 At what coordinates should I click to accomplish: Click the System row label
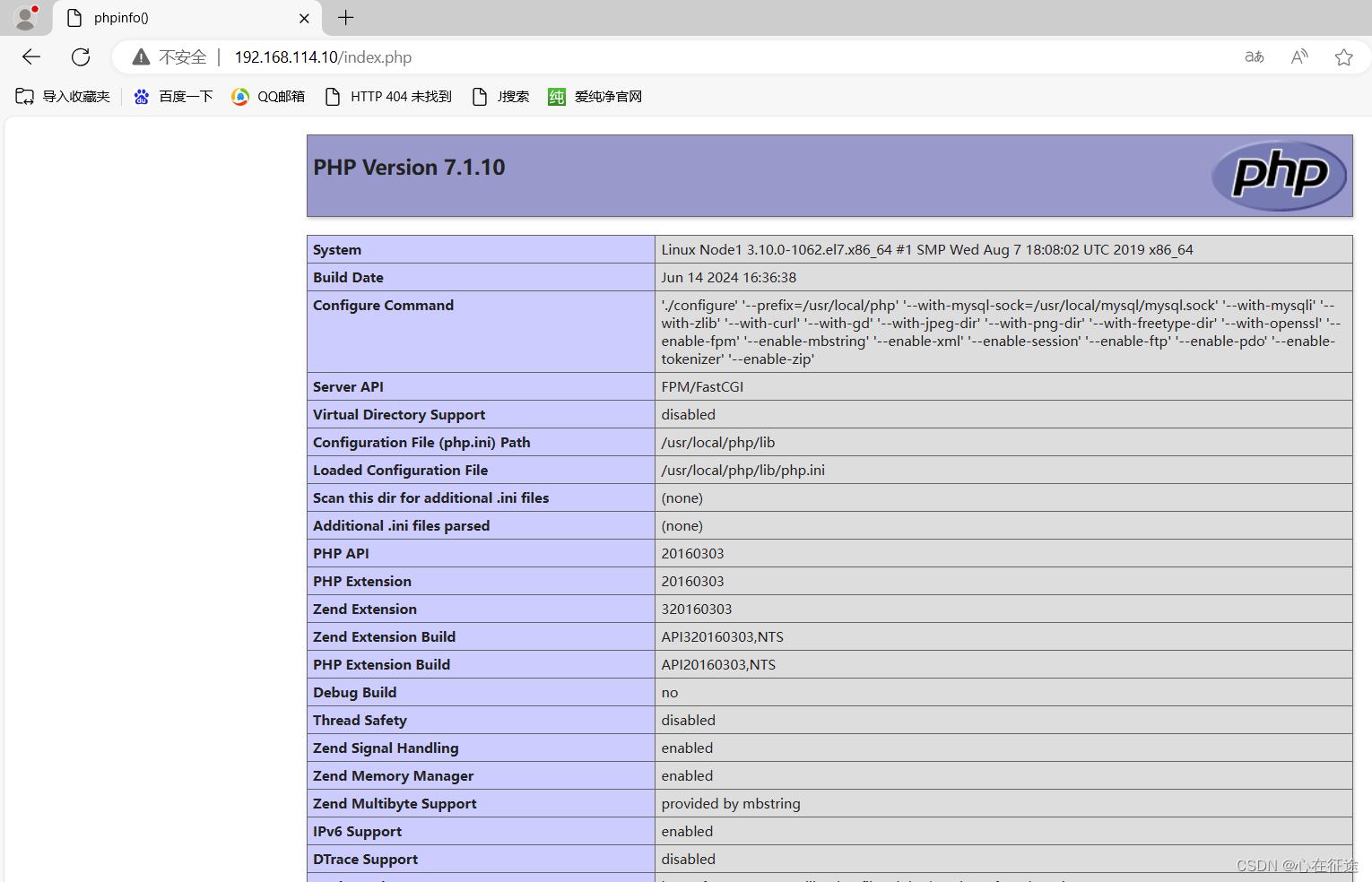[x=337, y=250]
